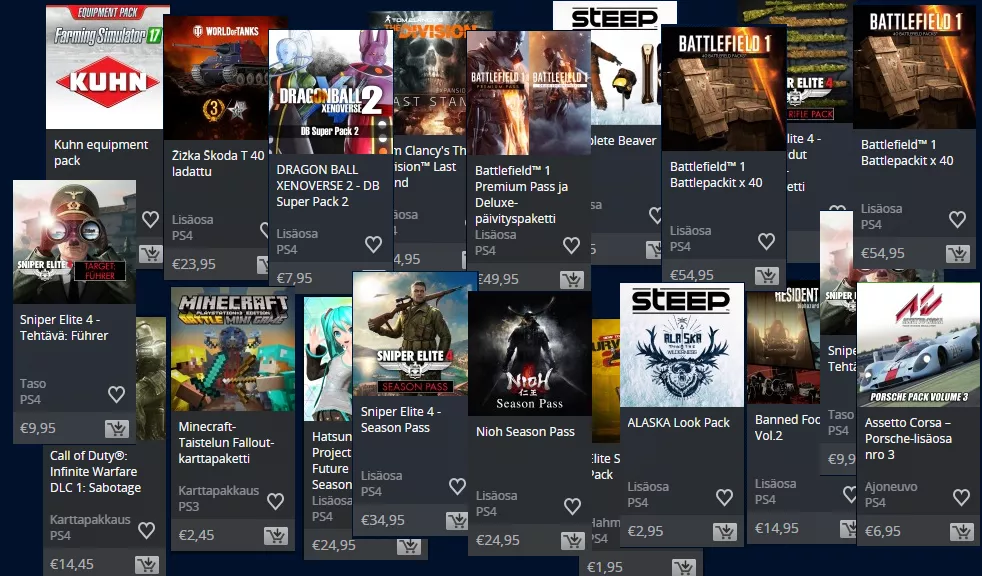Click the €2,95 price on ALASKA card

pos(645,532)
